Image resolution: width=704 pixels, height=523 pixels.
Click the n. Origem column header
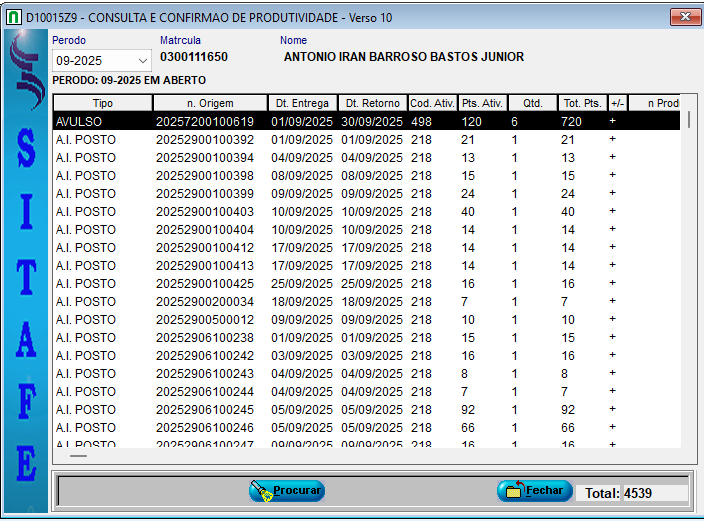coord(209,103)
